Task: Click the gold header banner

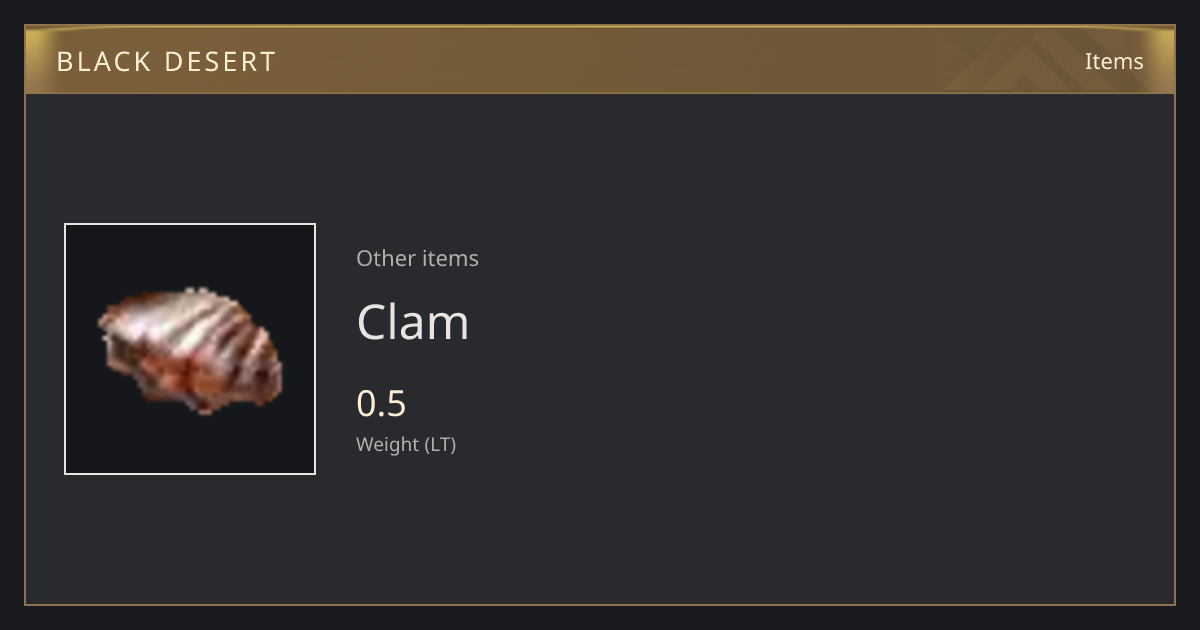Action: click(600, 60)
